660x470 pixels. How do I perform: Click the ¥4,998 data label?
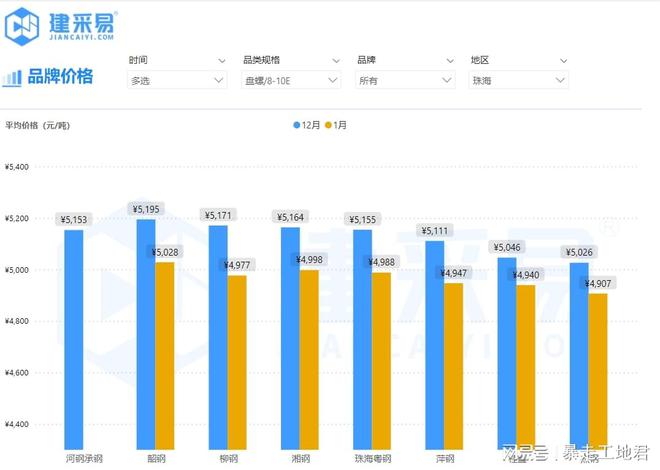tap(309, 260)
